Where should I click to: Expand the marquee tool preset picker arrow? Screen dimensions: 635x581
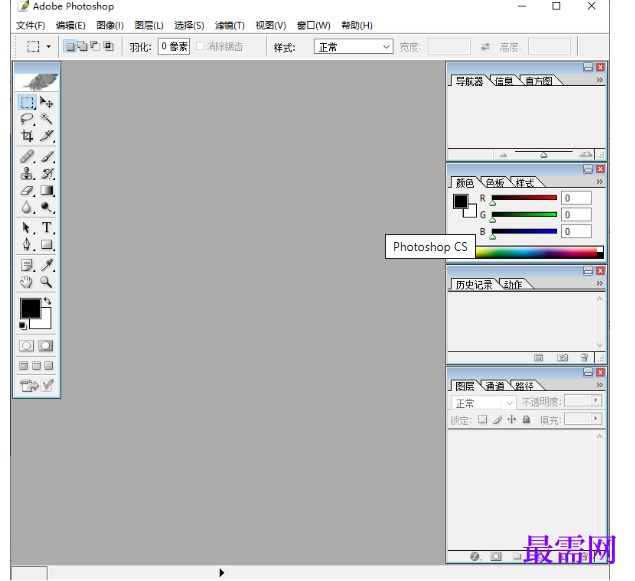pyautogui.click(x=48, y=47)
